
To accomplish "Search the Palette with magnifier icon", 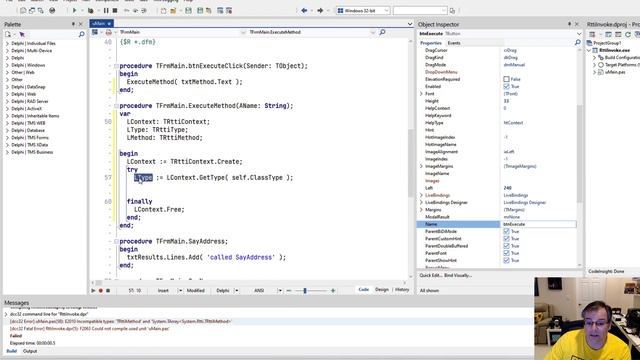I will point(81,35).
